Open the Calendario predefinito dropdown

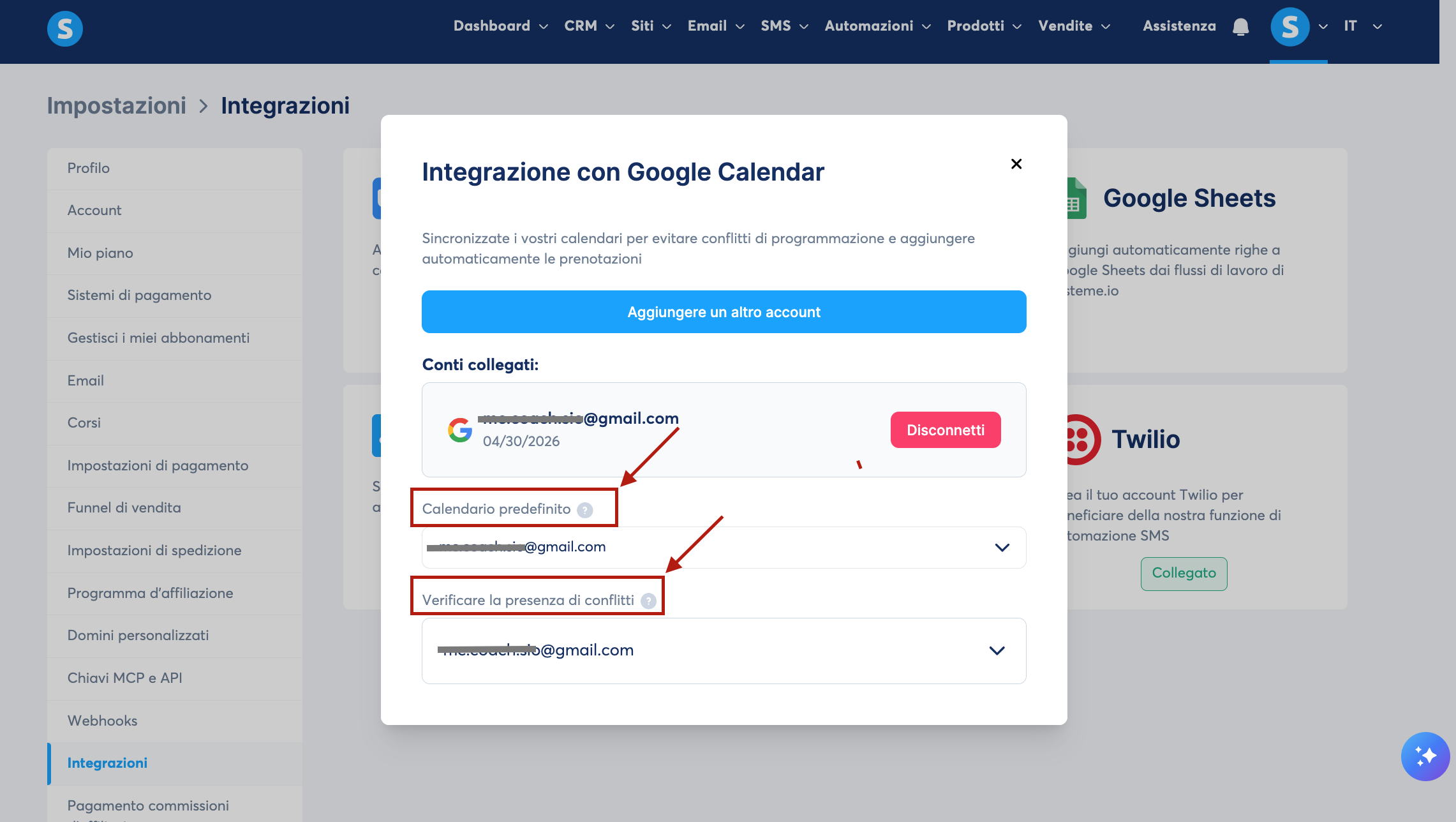click(x=724, y=548)
